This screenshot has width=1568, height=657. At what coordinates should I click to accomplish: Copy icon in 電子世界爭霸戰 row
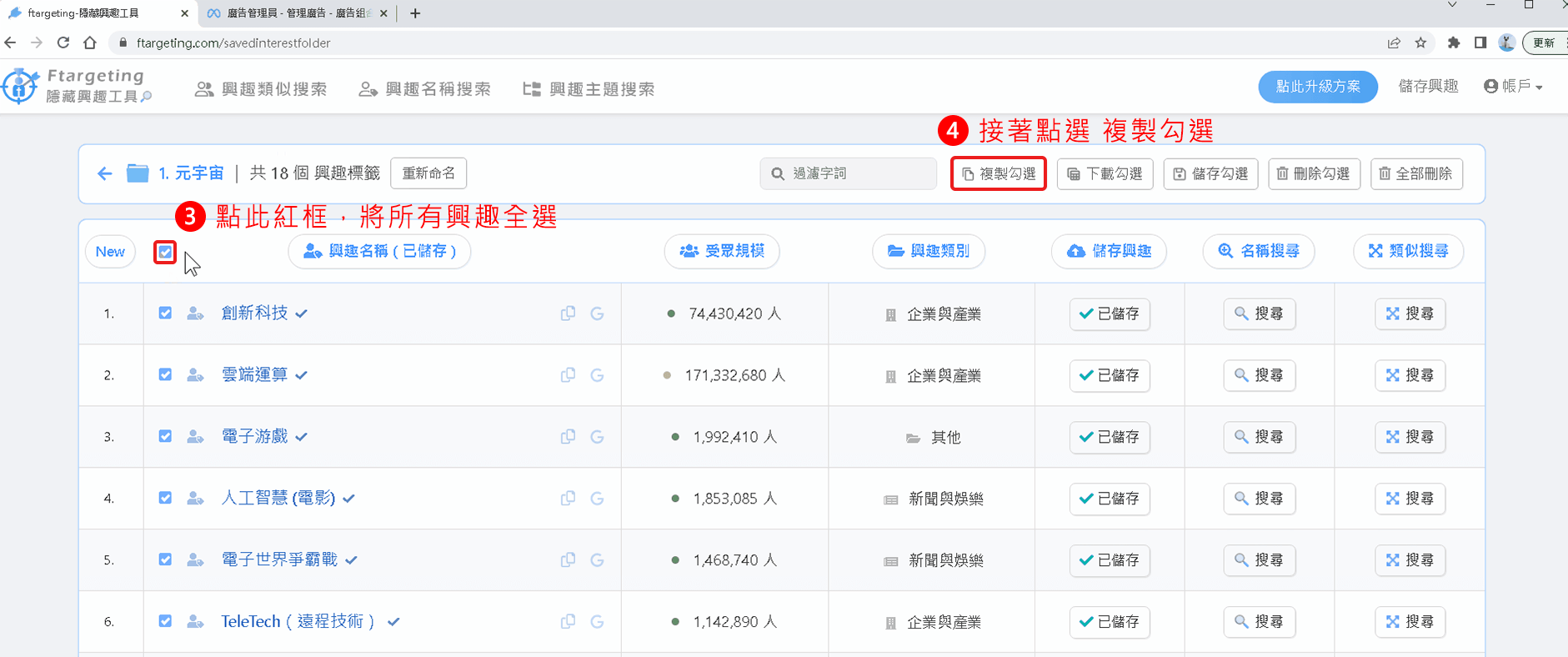(x=568, y=560)
